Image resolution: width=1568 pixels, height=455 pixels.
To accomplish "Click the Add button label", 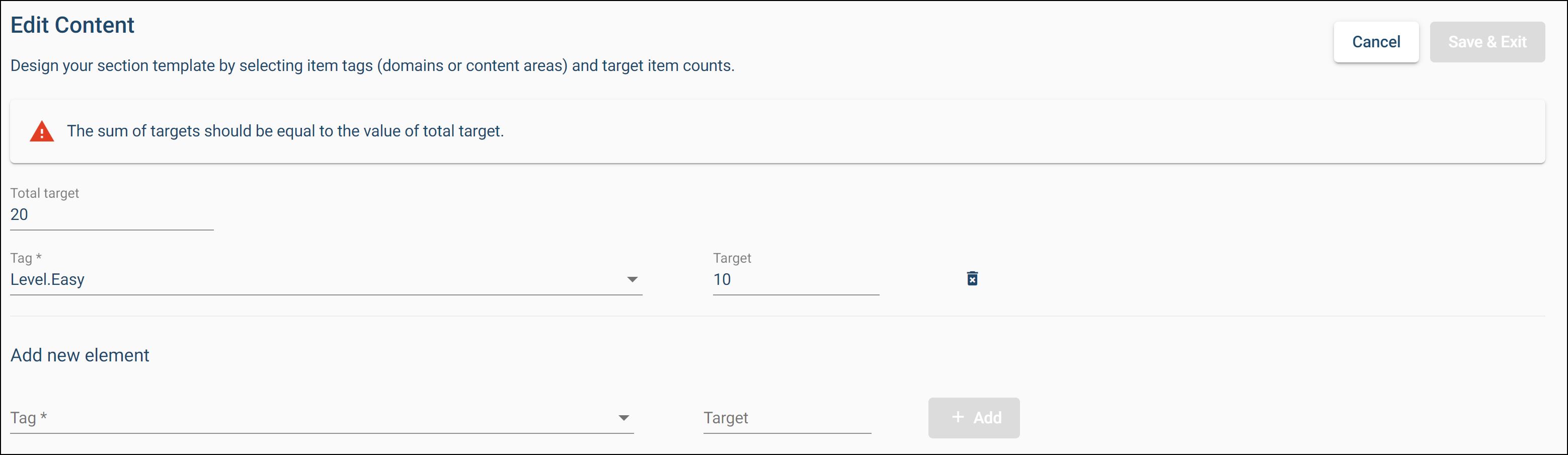I will [987, 418].
